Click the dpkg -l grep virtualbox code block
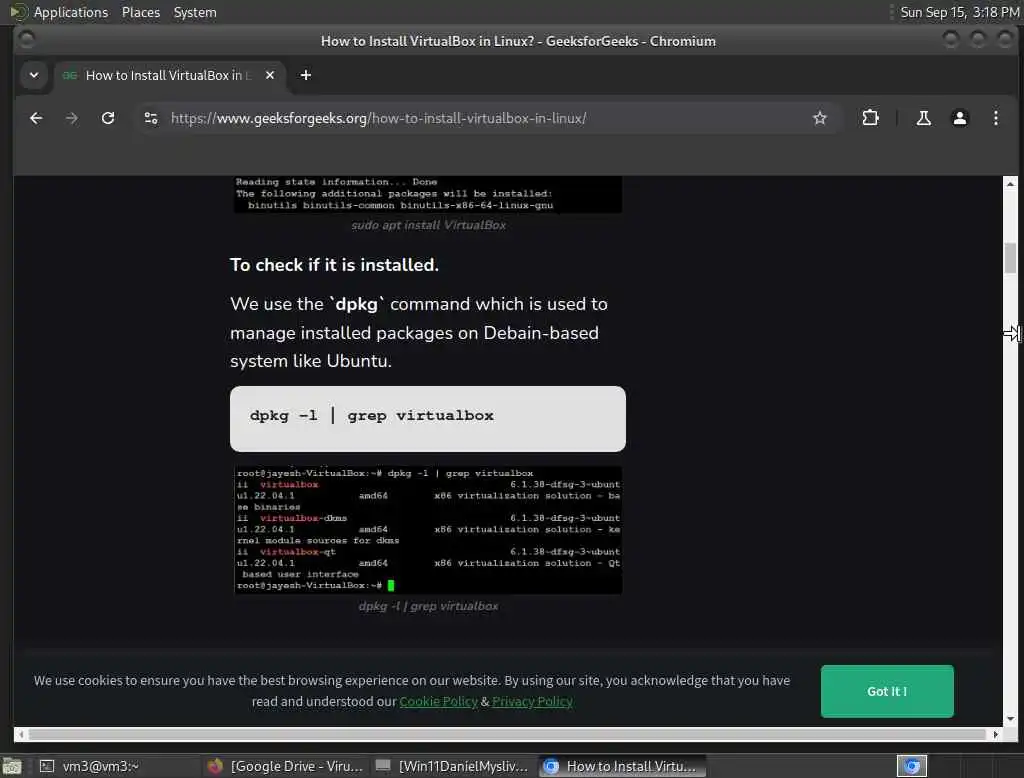1024x778 pixels. [x=428, y=419]
